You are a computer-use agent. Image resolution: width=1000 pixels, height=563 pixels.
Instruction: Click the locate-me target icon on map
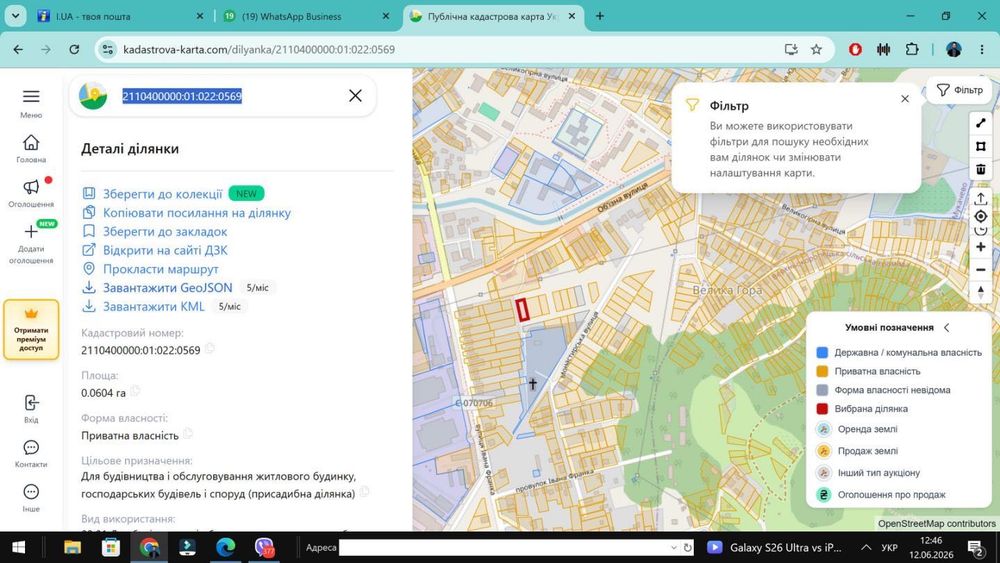click(981, 217)
